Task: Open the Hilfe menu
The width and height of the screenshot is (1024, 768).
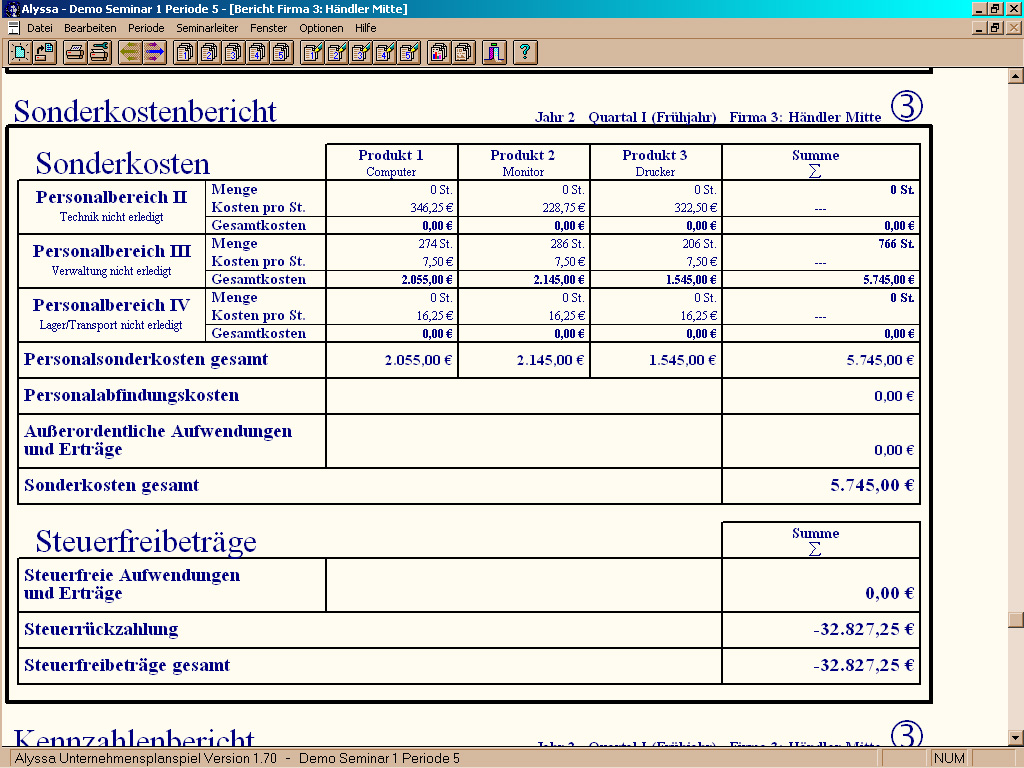Action: tap(366, 28)
